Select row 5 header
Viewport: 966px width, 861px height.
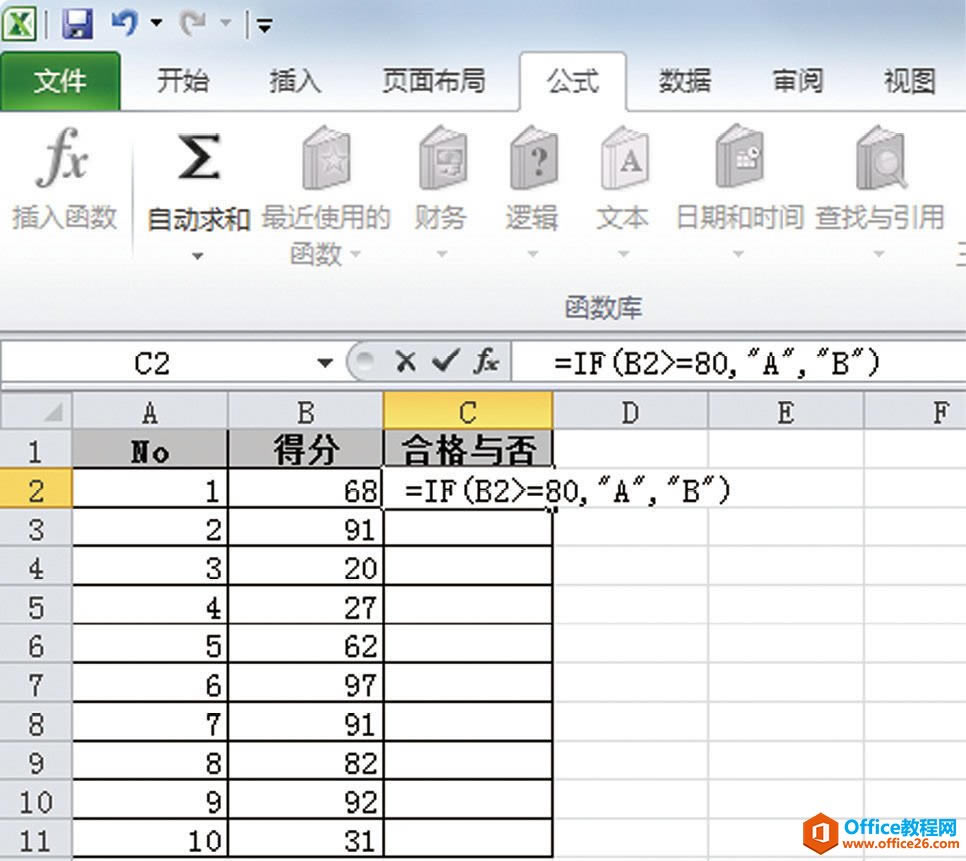36,607
